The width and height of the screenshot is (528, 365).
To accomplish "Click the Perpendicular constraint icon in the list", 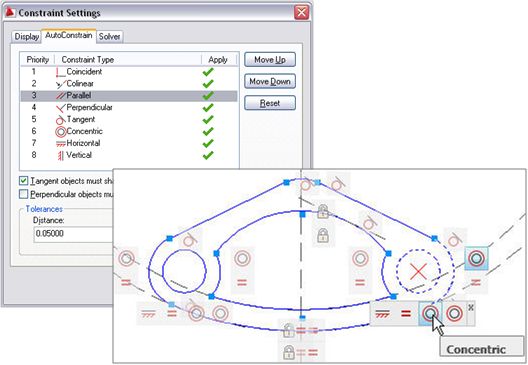I will pos(61,108).
